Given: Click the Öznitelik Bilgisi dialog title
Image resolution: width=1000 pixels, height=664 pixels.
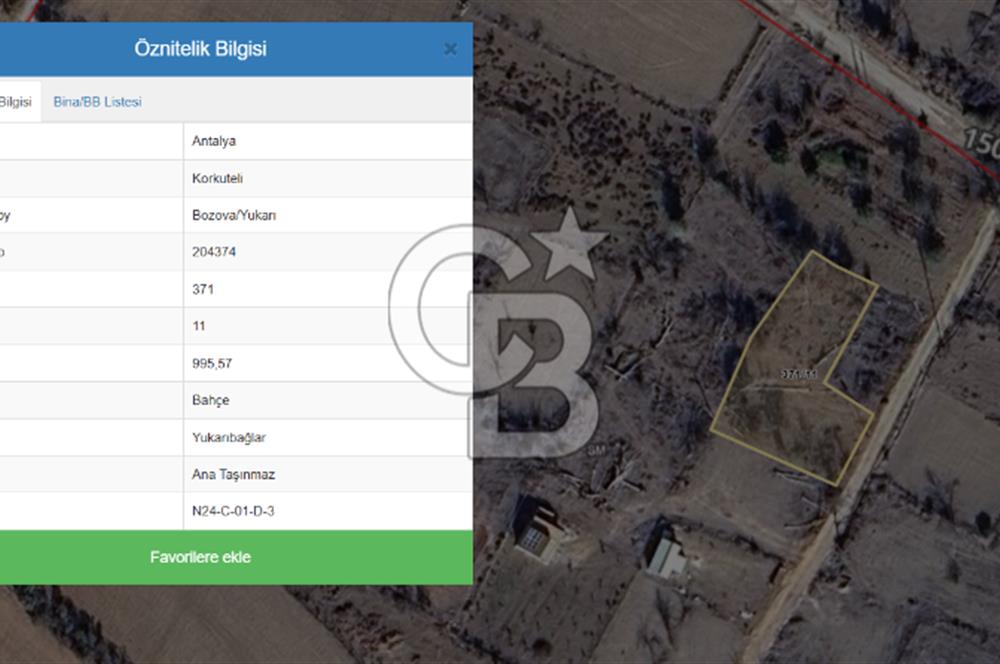Looking at the screenshot, I should point(200,49).
